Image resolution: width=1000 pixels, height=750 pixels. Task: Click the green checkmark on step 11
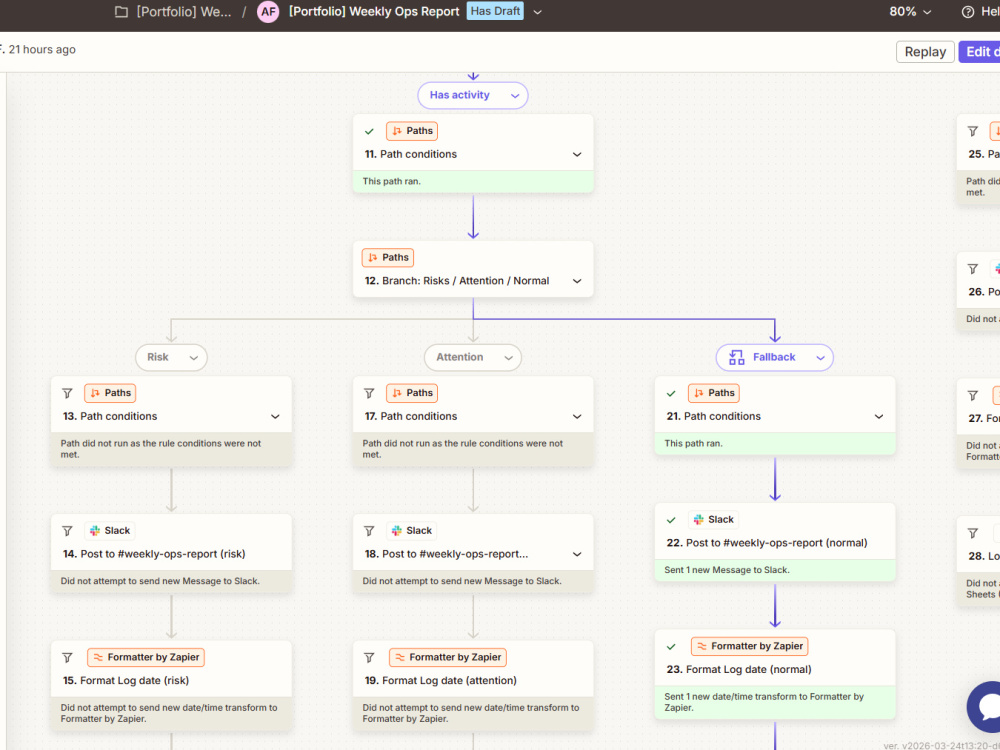tap(369, 131)
